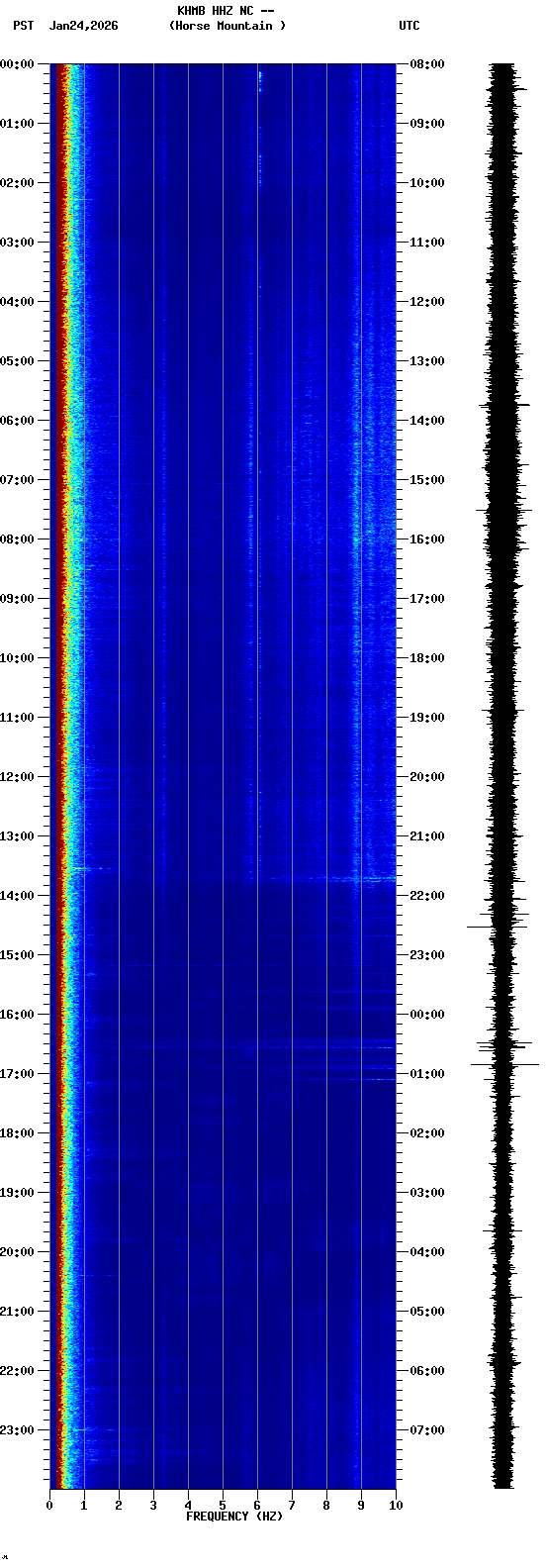The image size is (546, 1568).
Task: Click the Jan24,2026 date label
Action: point(83,26)
